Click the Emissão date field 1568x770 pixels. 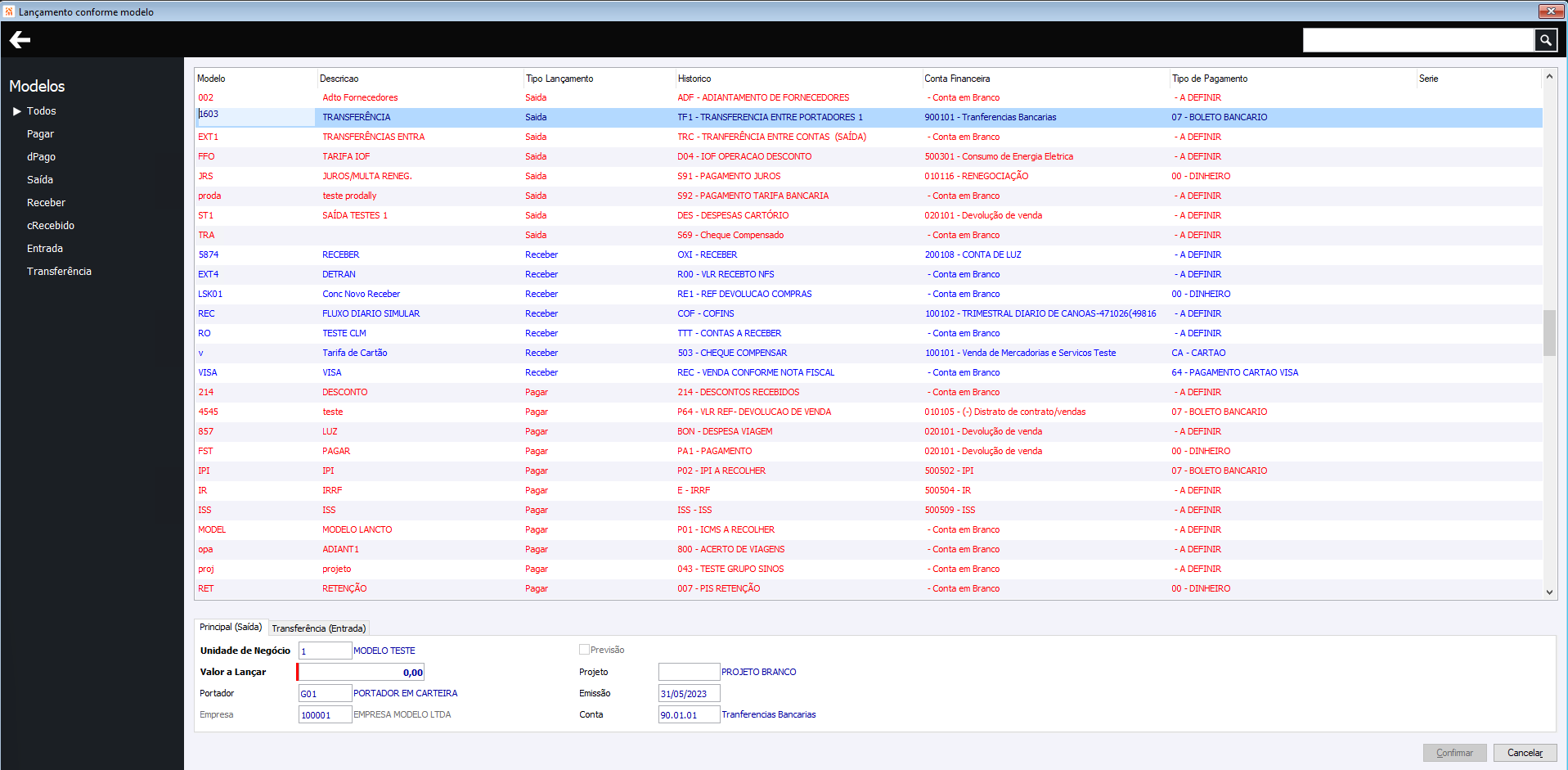coord(689,693)
